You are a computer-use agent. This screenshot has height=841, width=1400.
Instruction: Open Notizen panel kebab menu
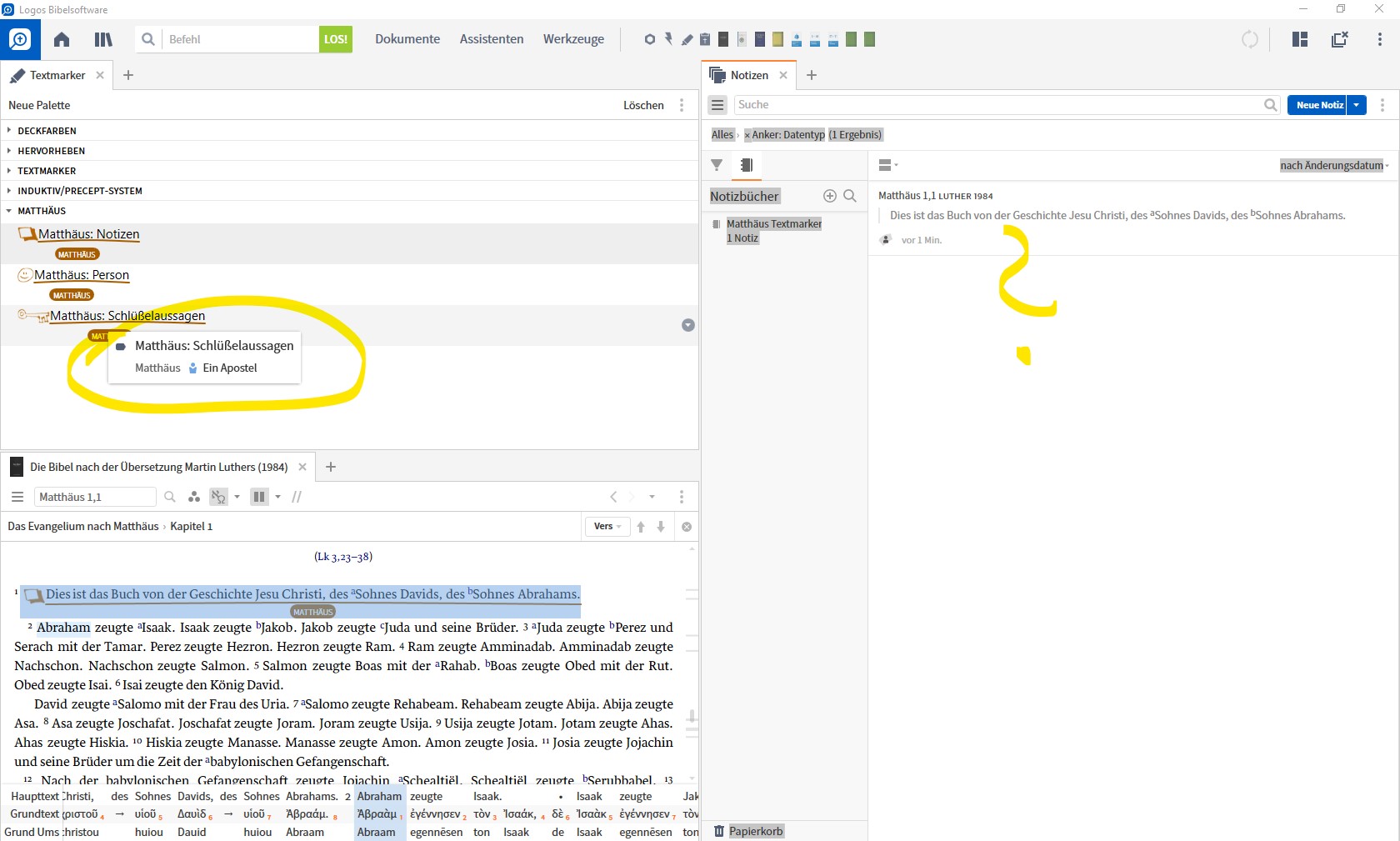1382,105
